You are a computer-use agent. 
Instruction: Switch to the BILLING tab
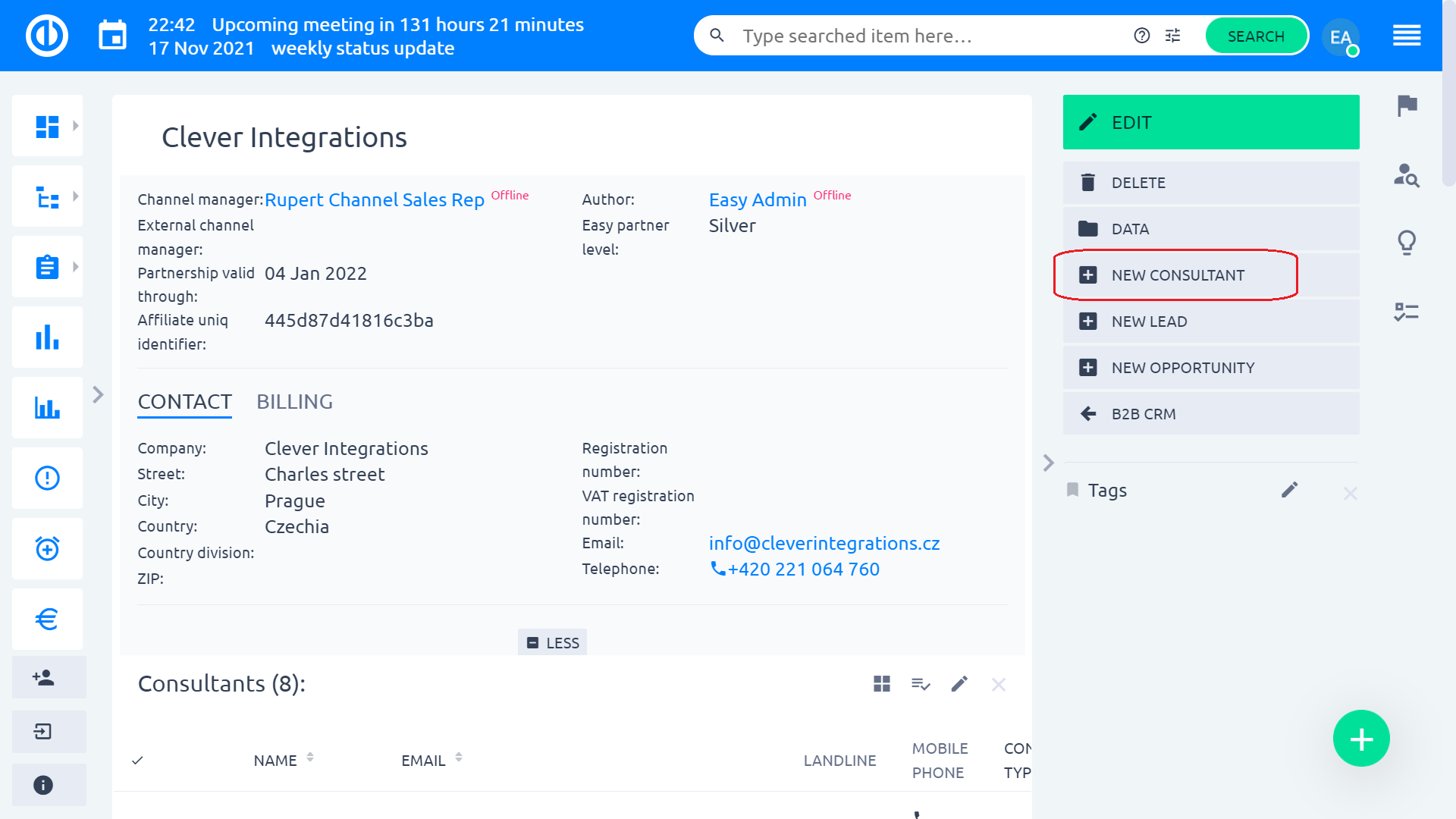(x=294, y=401)
